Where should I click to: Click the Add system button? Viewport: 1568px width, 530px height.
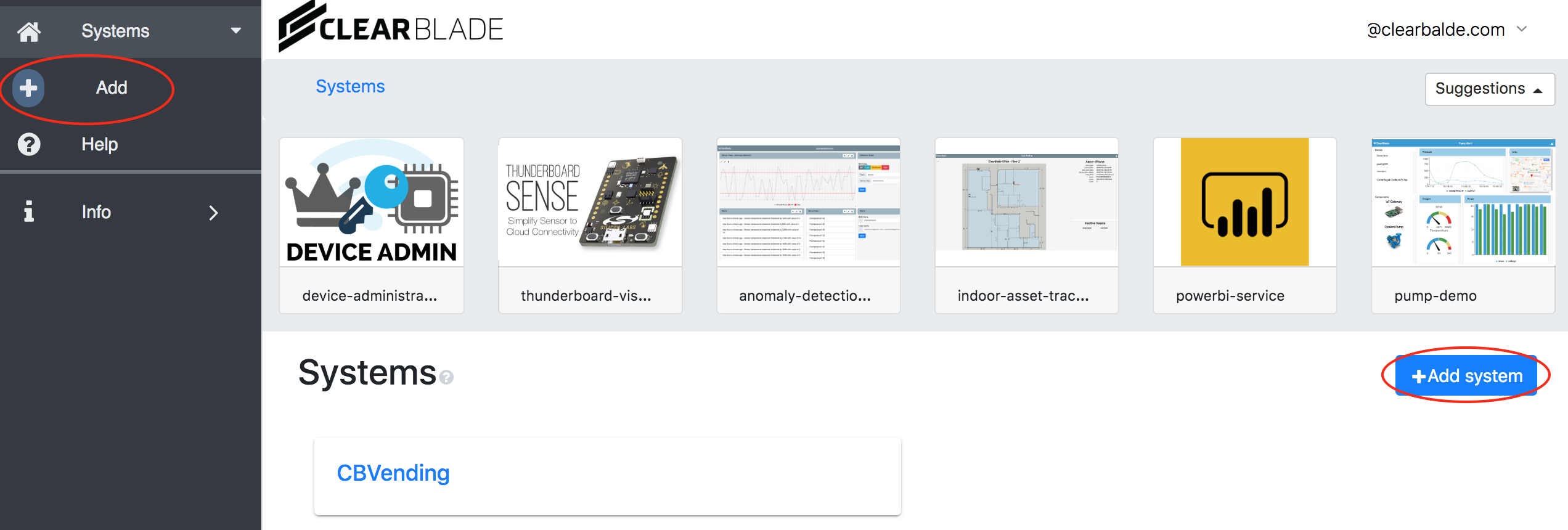[x=1466, y=375]
